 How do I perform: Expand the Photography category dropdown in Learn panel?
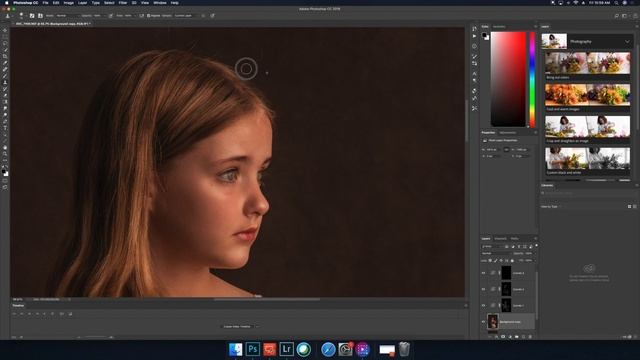click(x=627, y=42)
